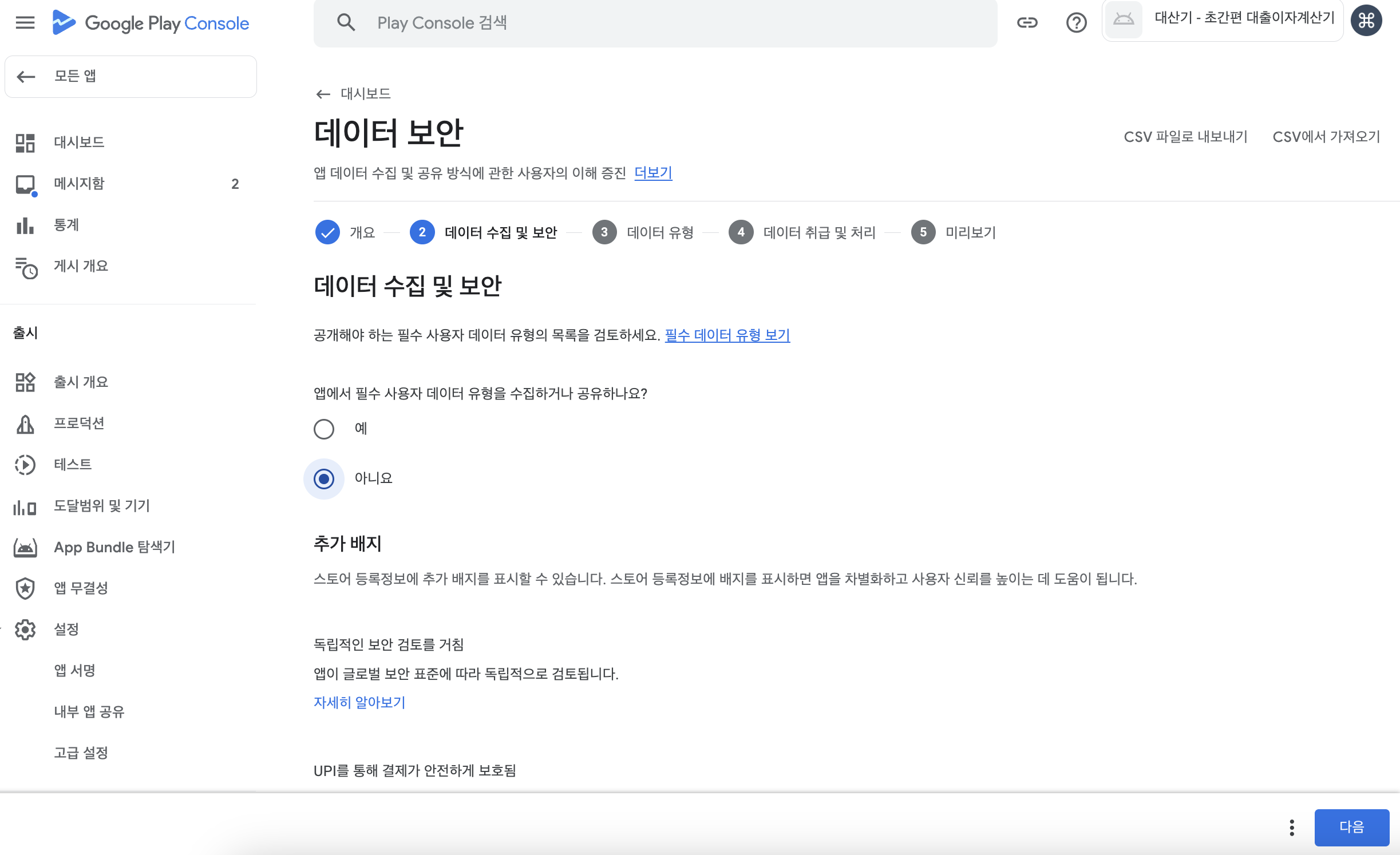1400x855 pixels.
Task: Select the 아니요 radio button
Action: [x=324, y=478]
